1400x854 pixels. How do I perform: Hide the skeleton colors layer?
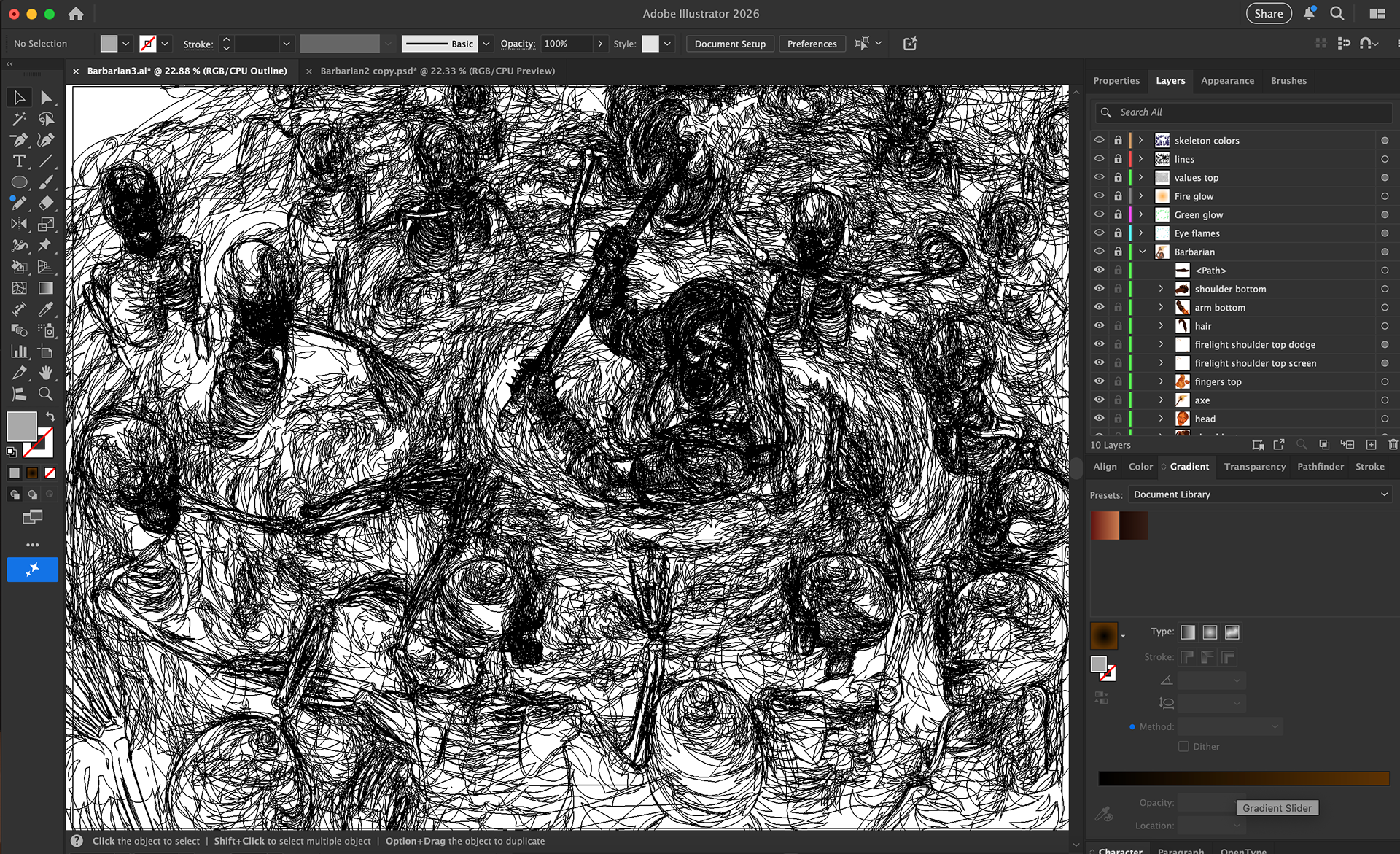pos(1099,140)
